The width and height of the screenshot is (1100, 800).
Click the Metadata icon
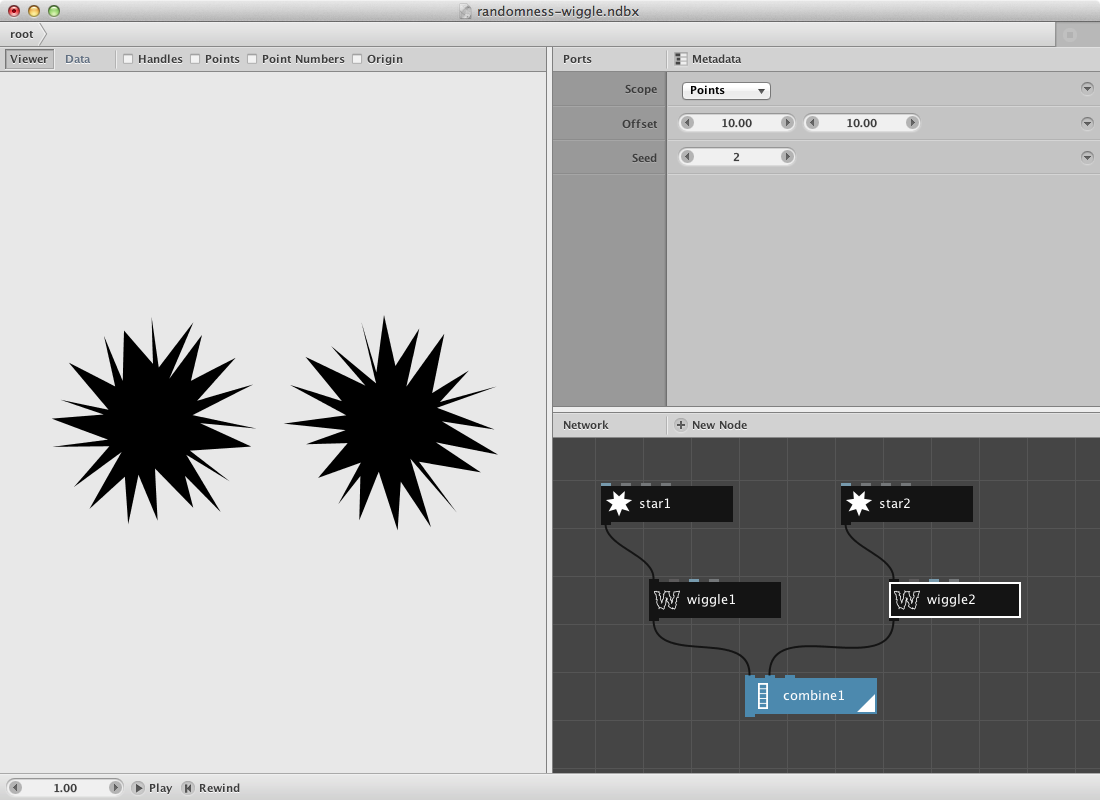[x=680, y=59]
